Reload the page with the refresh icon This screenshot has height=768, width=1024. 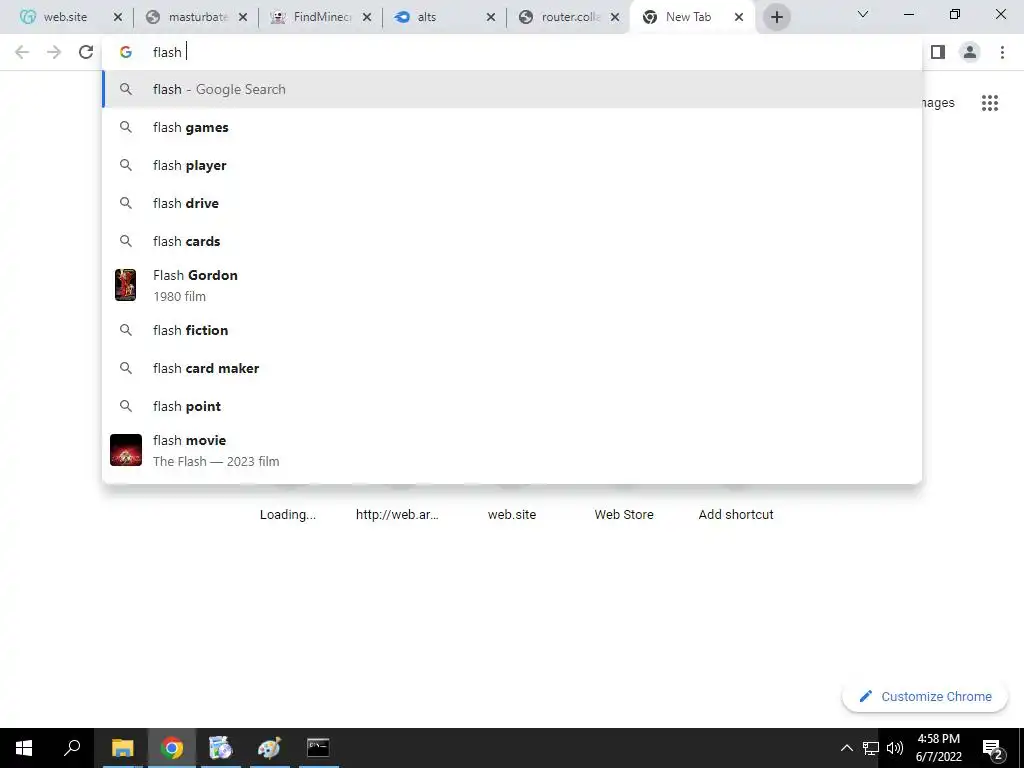point(86,52)
